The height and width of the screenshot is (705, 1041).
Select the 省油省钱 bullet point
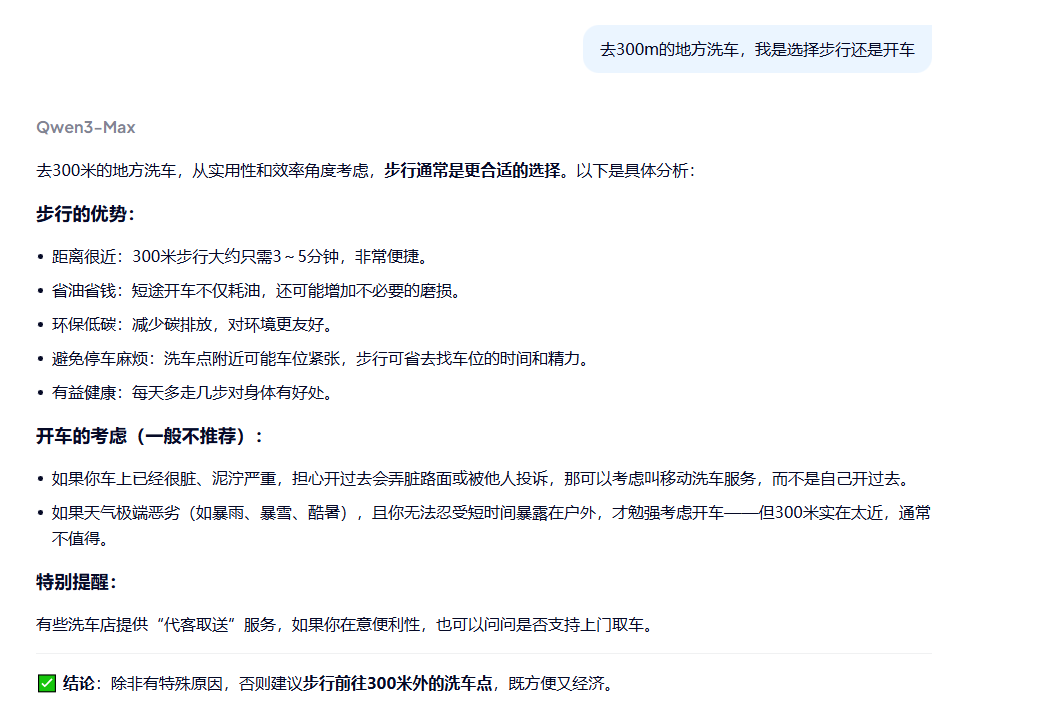[256, 291]
